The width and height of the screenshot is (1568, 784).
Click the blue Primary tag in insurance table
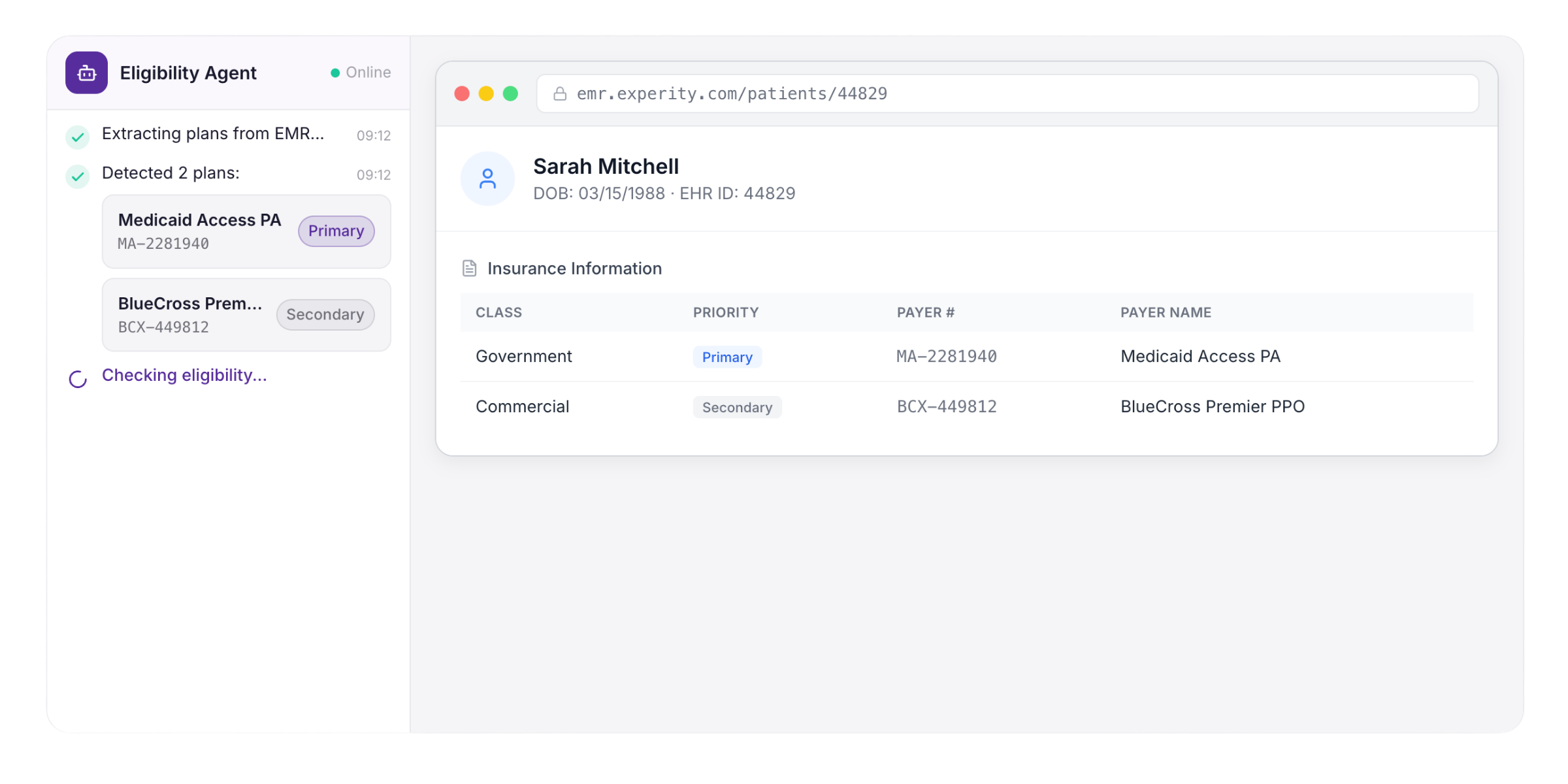(727, 357)
